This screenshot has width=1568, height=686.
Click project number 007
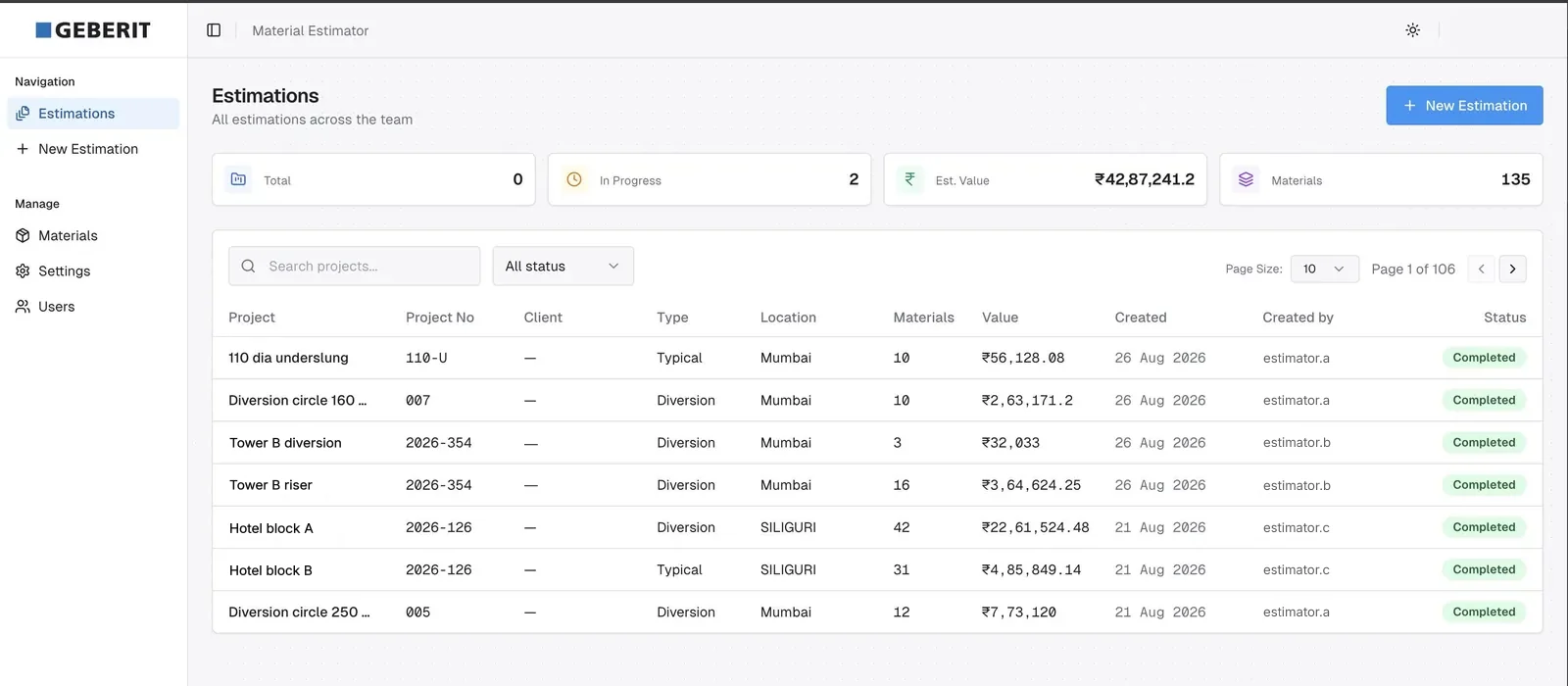pos(418,400)
